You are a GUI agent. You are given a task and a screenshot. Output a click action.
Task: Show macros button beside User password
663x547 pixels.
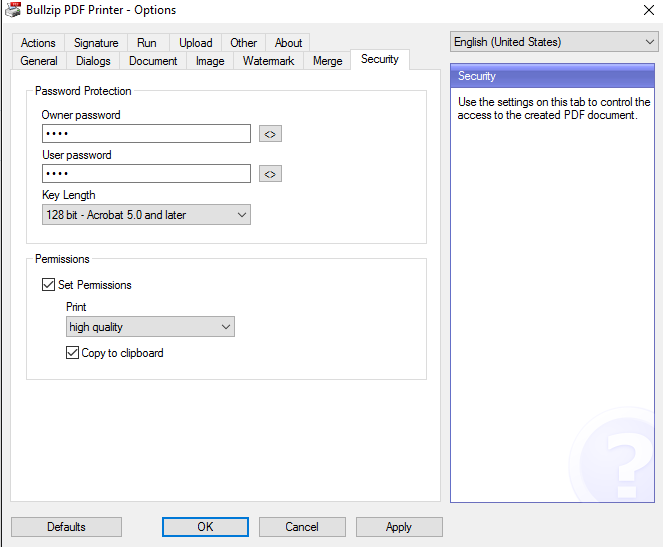270,174
